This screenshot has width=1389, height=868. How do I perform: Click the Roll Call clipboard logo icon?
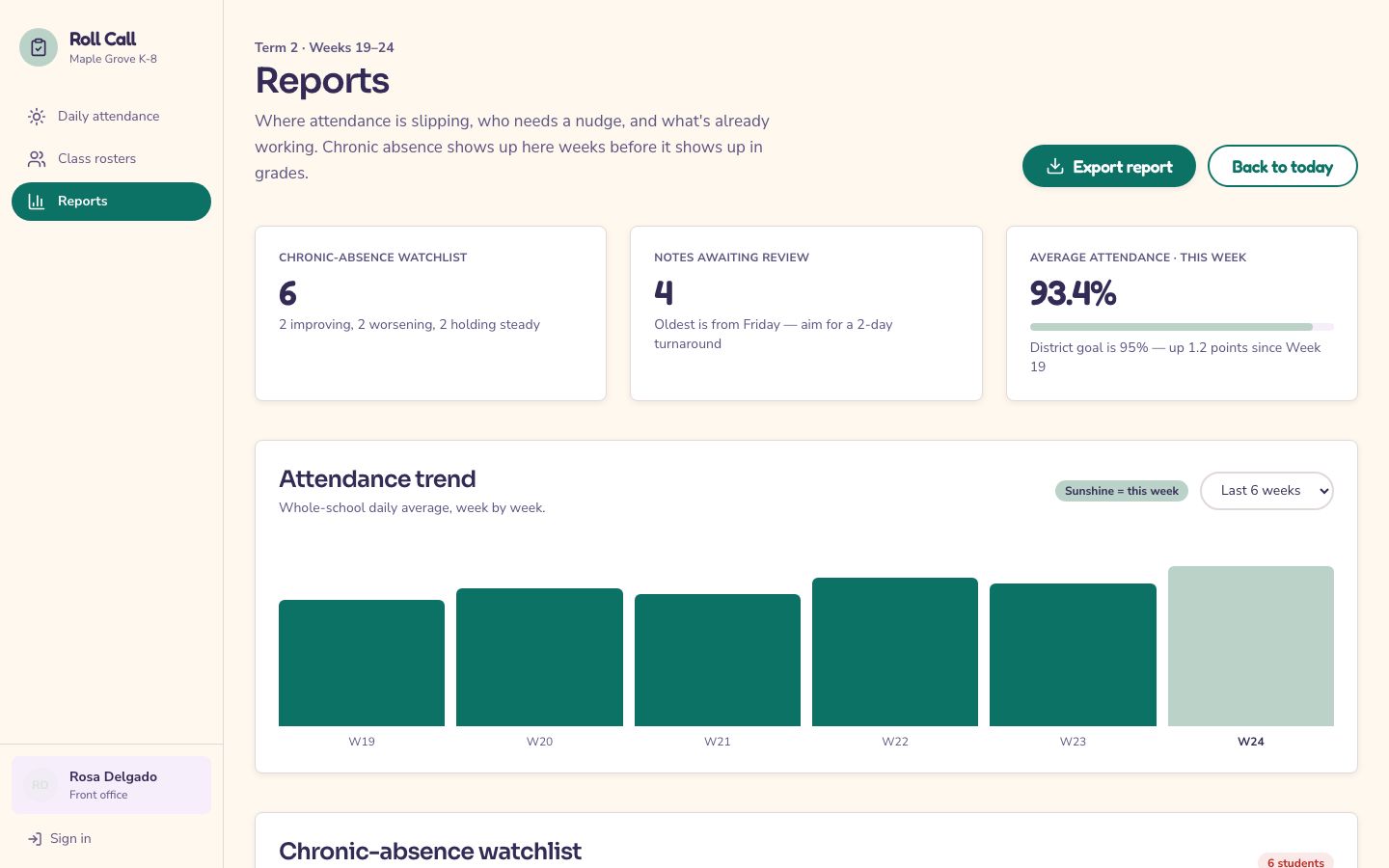tap(39, 47)
